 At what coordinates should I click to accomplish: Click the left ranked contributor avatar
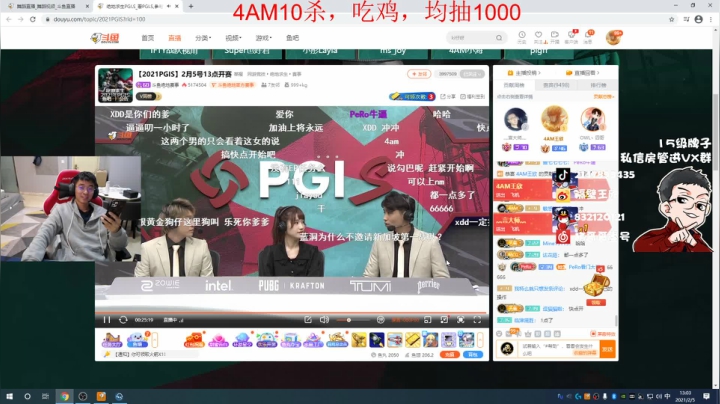pos(515,120)
